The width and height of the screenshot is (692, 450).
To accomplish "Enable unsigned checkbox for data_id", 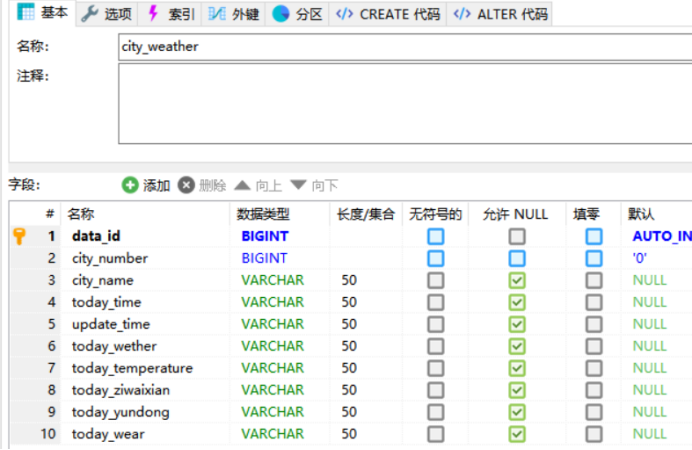I will tap(436, 236).
